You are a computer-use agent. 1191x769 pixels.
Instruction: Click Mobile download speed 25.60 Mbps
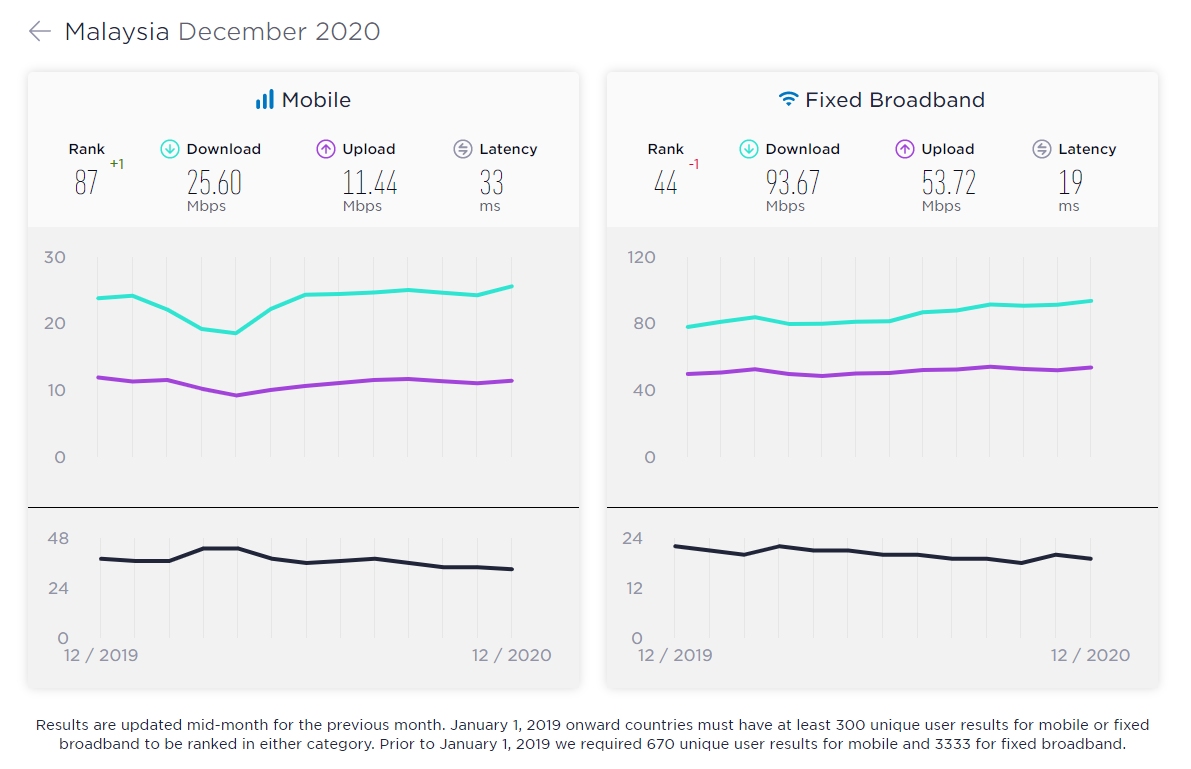click(x=215, y=183)
